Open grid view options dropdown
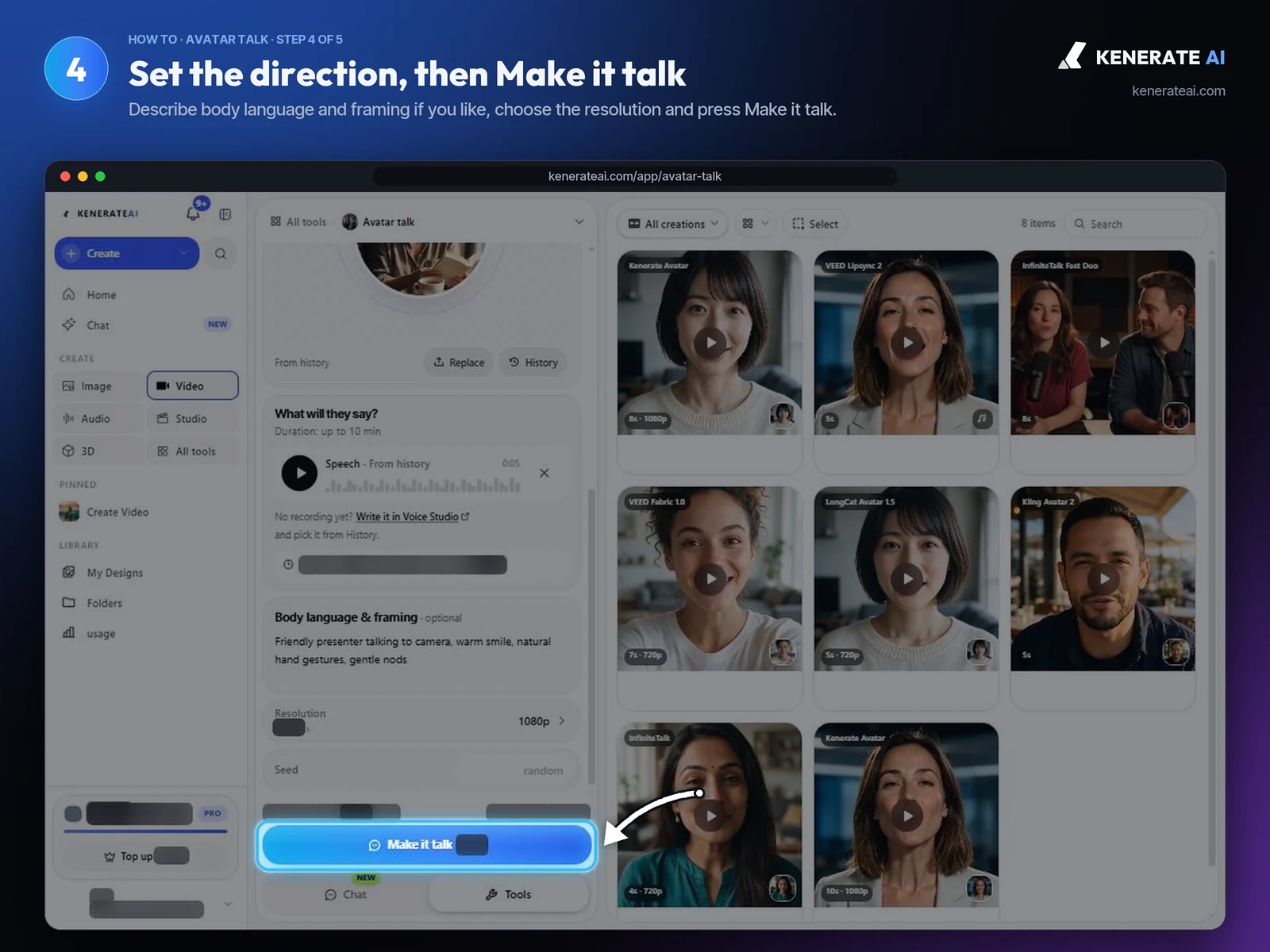This screenshot has height=952, width=1270. click(755, 224)
